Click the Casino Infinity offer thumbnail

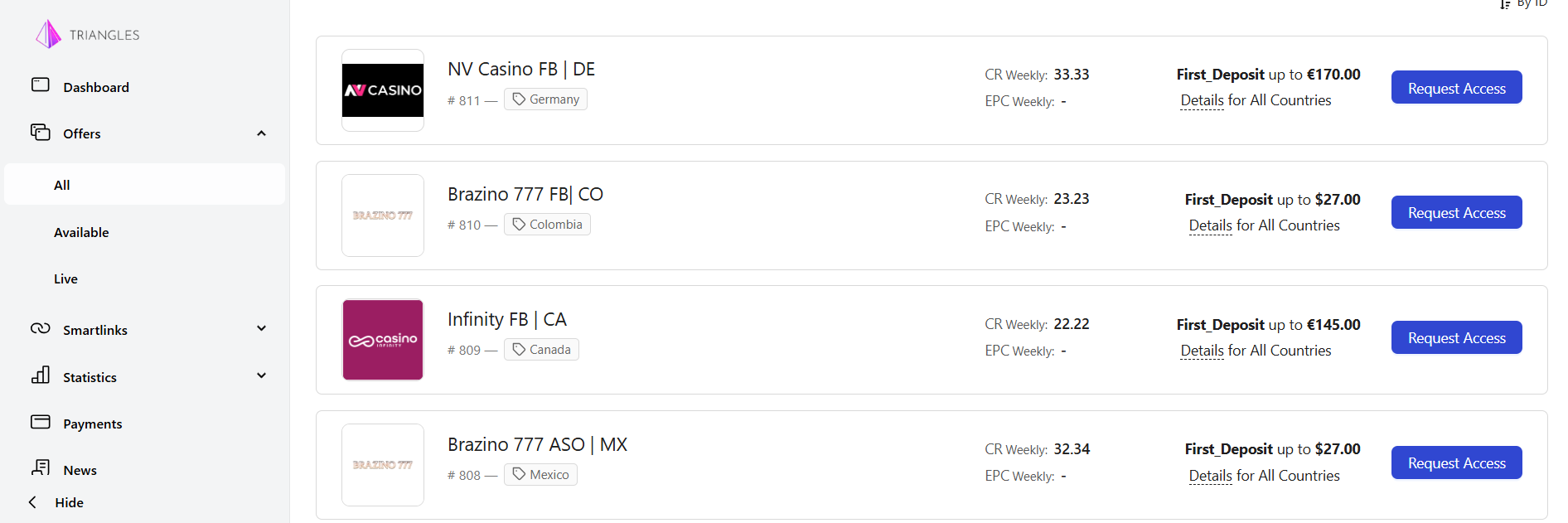tap(383, 340)
